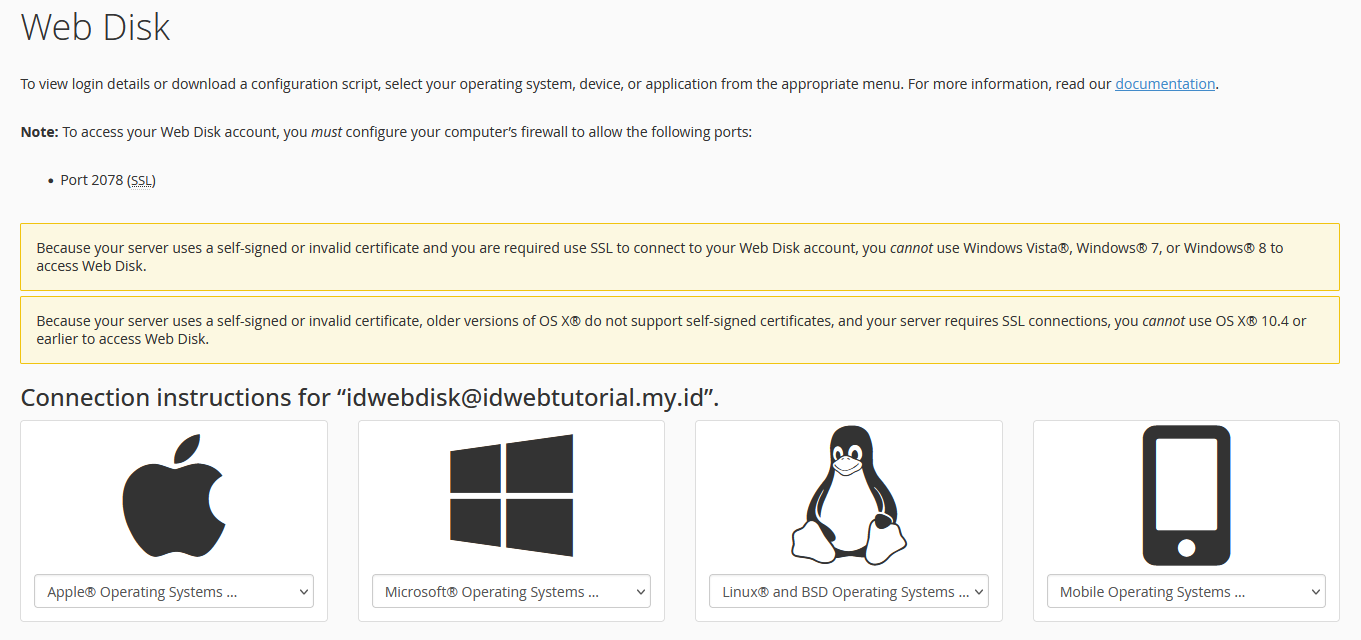Click the Apple logo icon
1361x640 pixels.
point(174,496)
